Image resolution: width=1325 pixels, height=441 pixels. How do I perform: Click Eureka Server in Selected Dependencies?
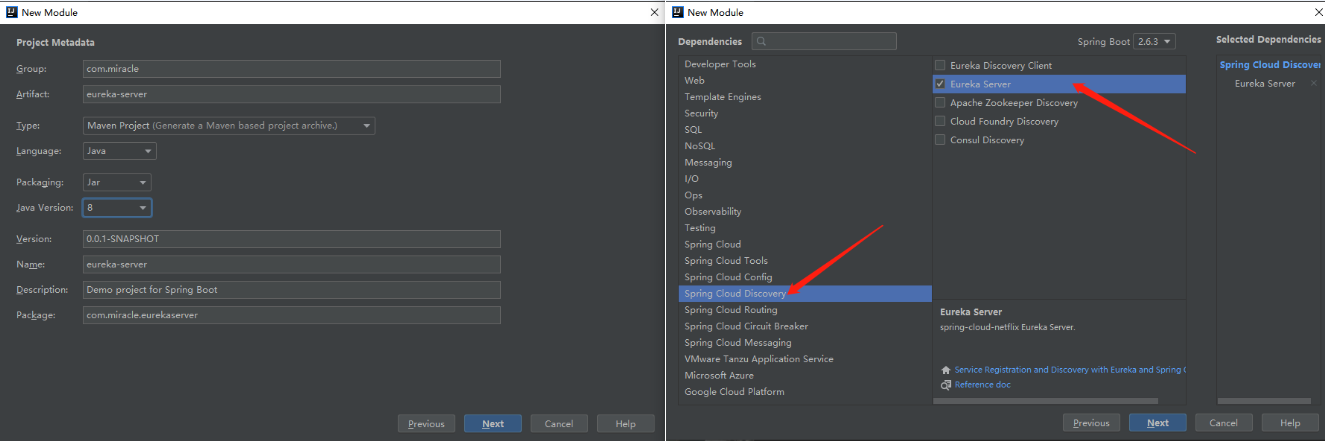coord(1264,84)
